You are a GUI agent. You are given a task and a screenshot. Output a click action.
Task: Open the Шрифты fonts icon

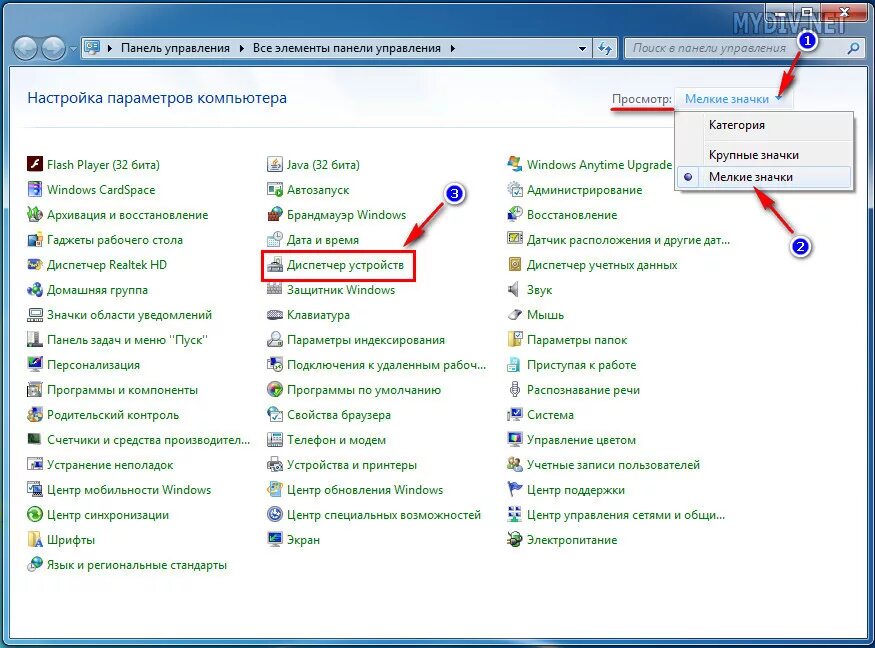[35, 540]
